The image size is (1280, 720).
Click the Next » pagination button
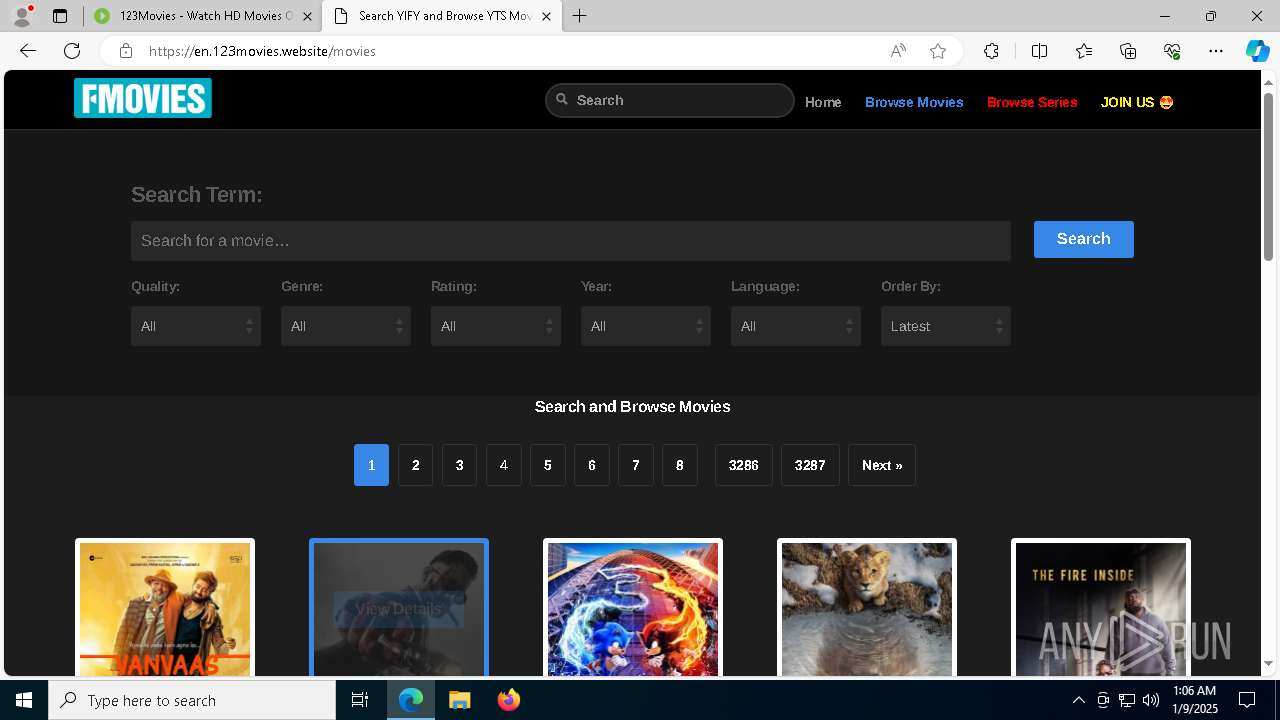coord(882,465)
